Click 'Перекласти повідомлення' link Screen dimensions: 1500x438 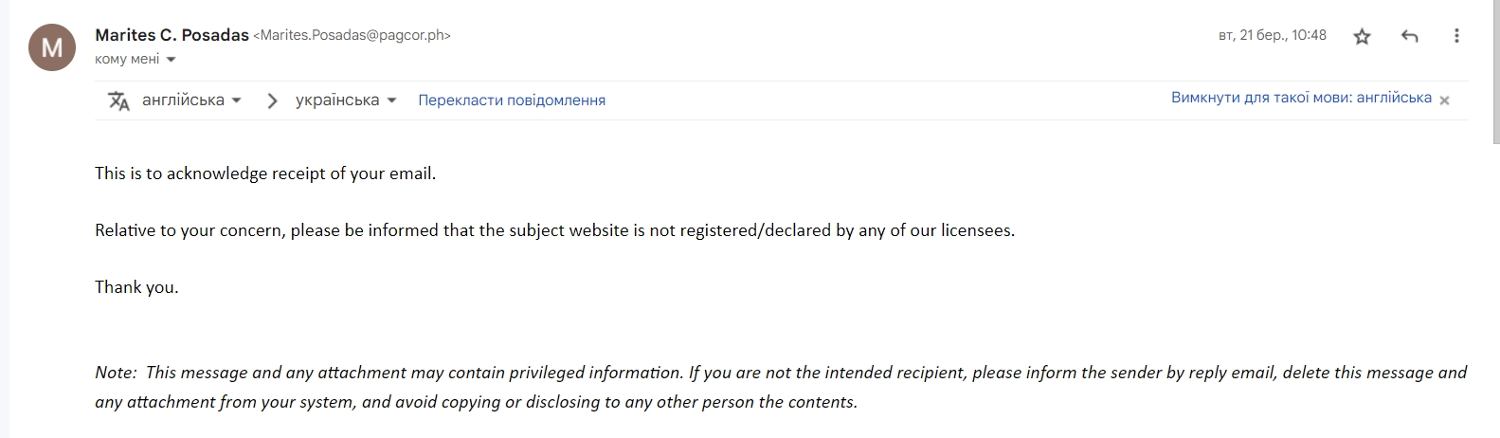point(511,100)
